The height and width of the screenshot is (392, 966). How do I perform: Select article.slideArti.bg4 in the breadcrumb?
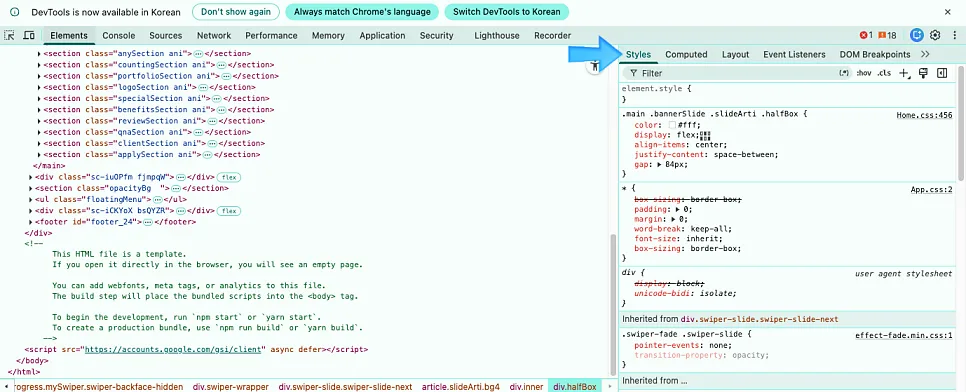coord(461,387)
